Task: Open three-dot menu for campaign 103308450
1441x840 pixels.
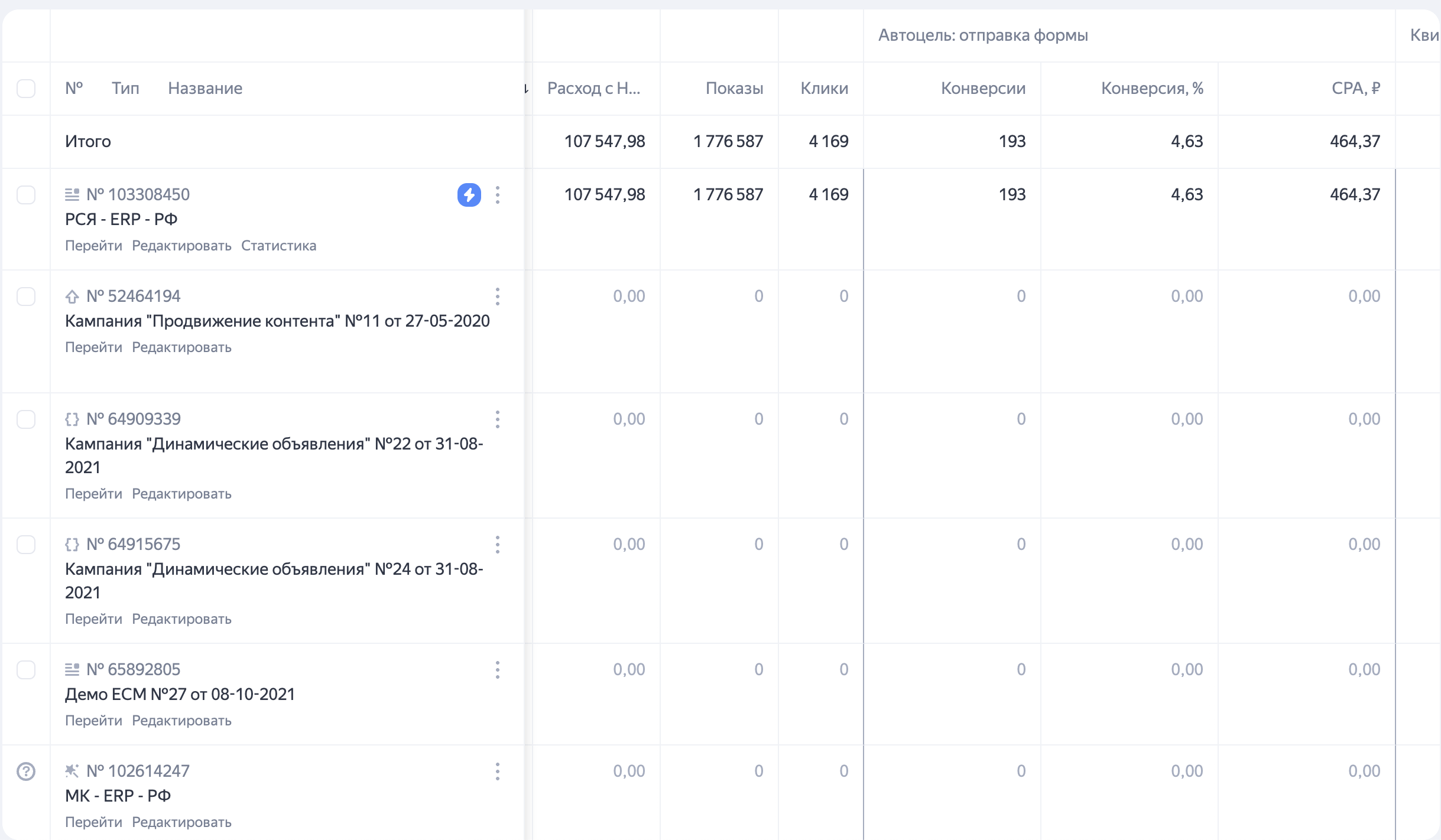Action: click(498, 195)
